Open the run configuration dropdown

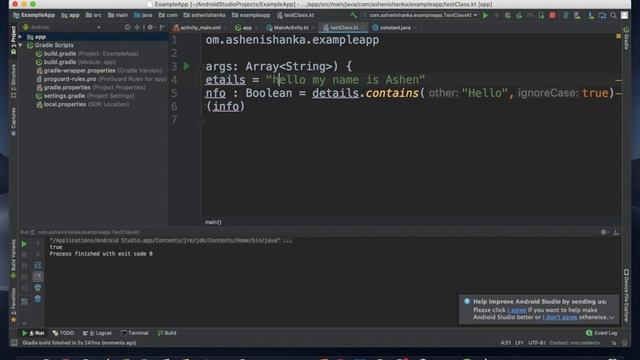(x=421, y=16)
